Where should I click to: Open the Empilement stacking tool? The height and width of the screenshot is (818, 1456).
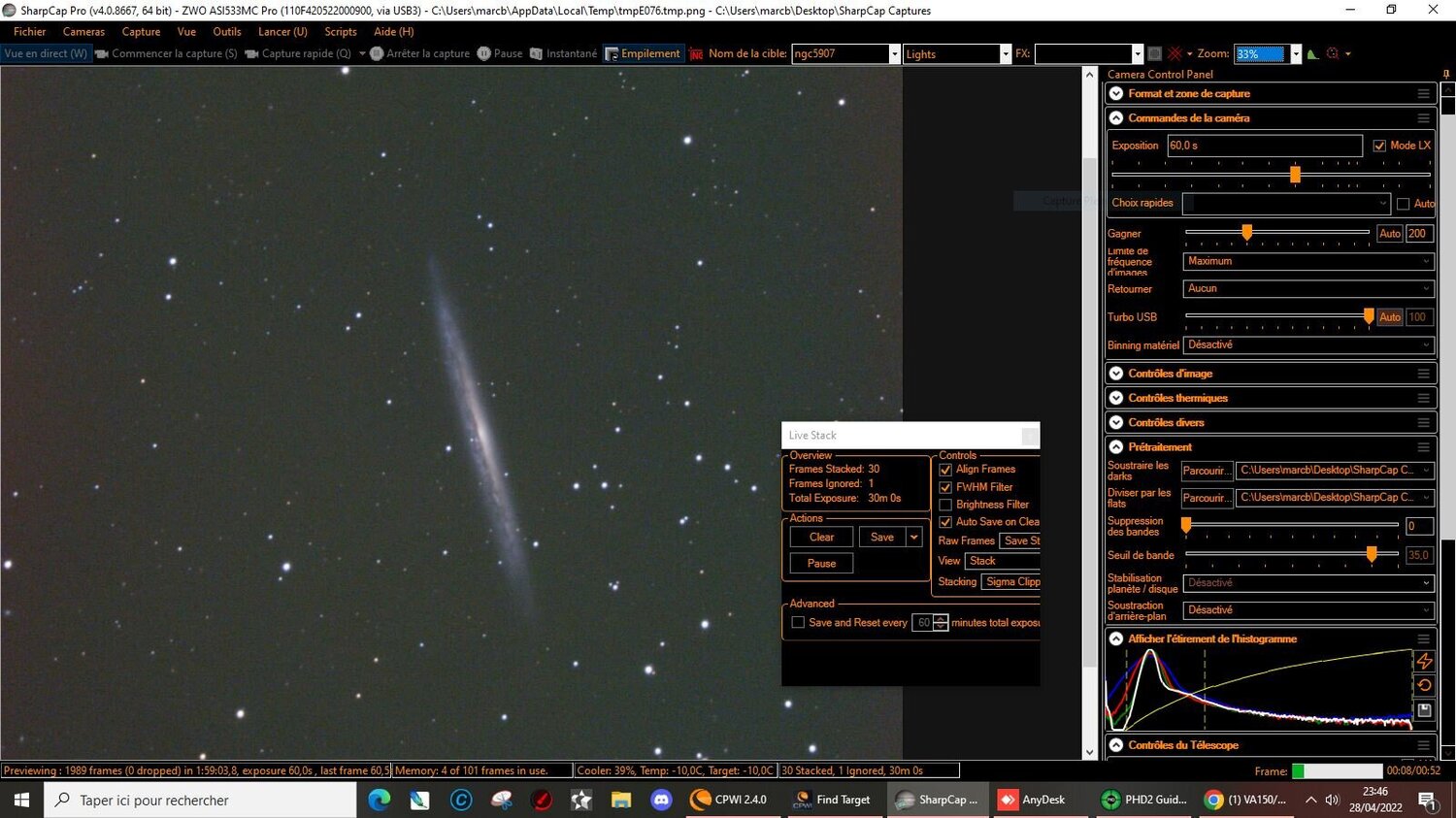644,53
